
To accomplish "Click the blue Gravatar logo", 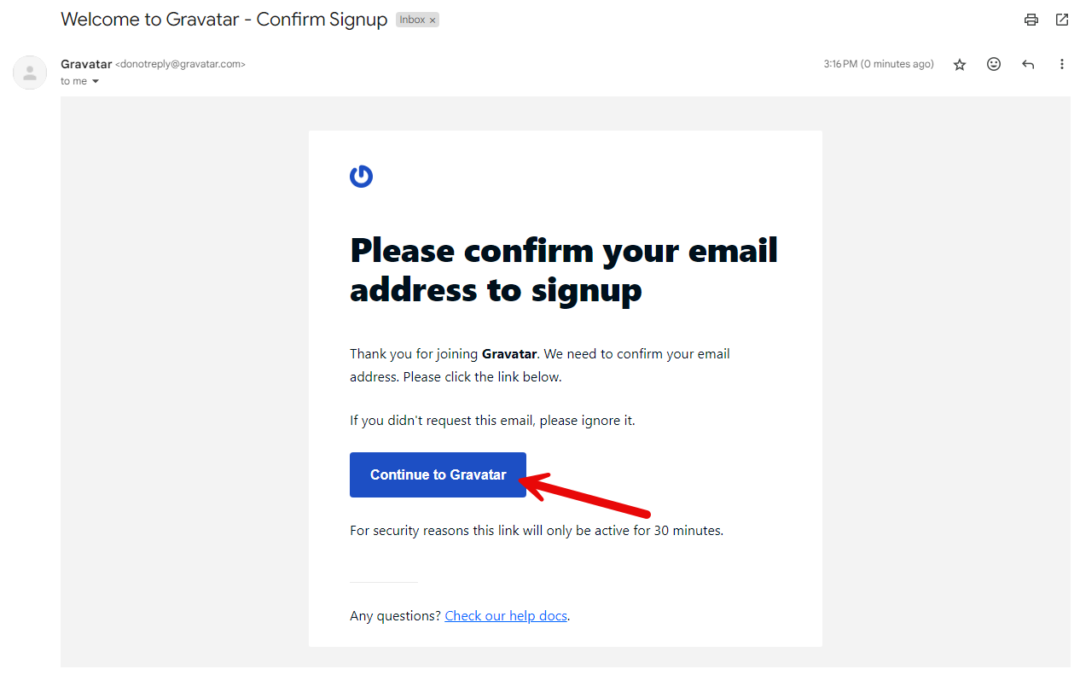I will [x=361, y=177].
